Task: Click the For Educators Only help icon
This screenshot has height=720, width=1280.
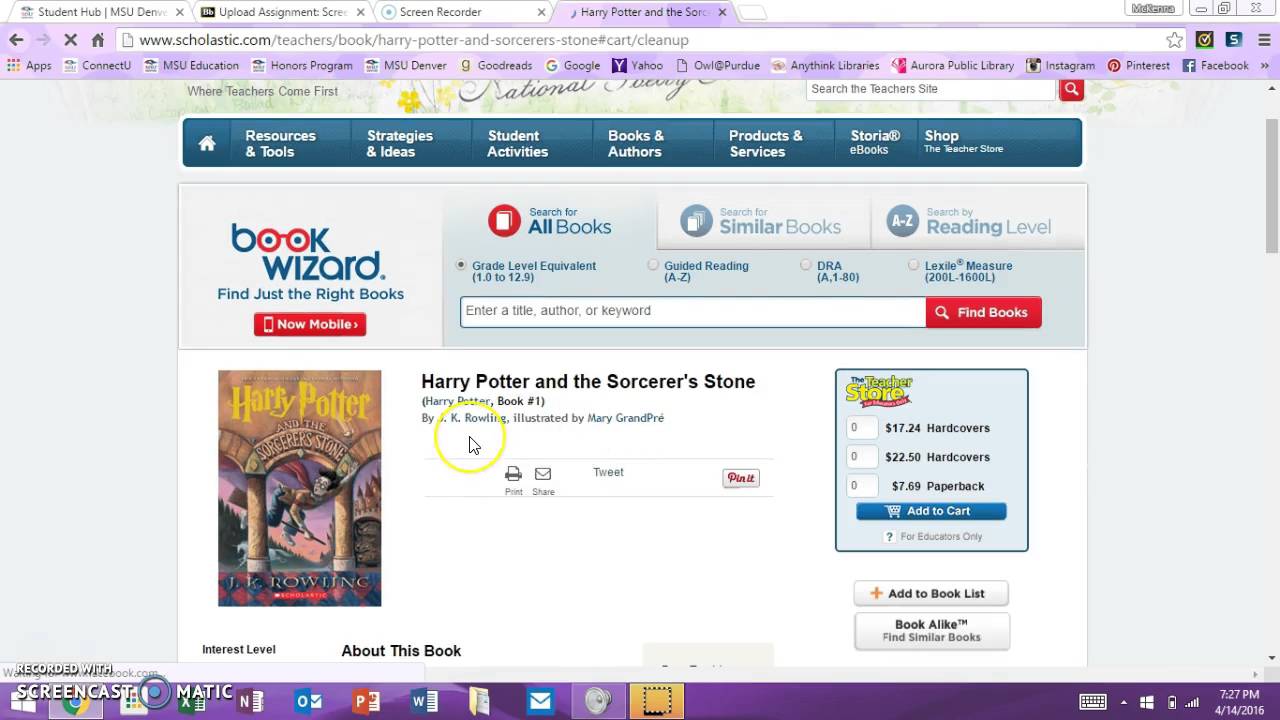Action: pyautogui.click(x=889, y=537)
